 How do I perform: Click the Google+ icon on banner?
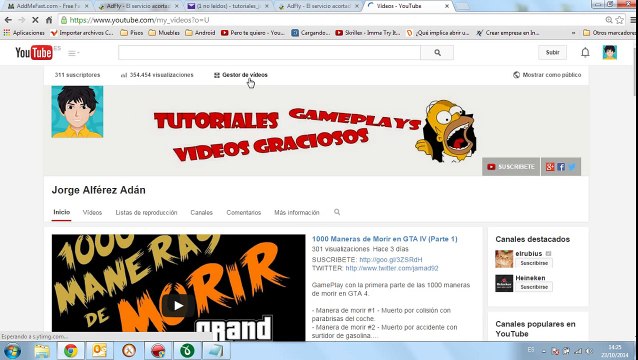[x=550, y=167]
